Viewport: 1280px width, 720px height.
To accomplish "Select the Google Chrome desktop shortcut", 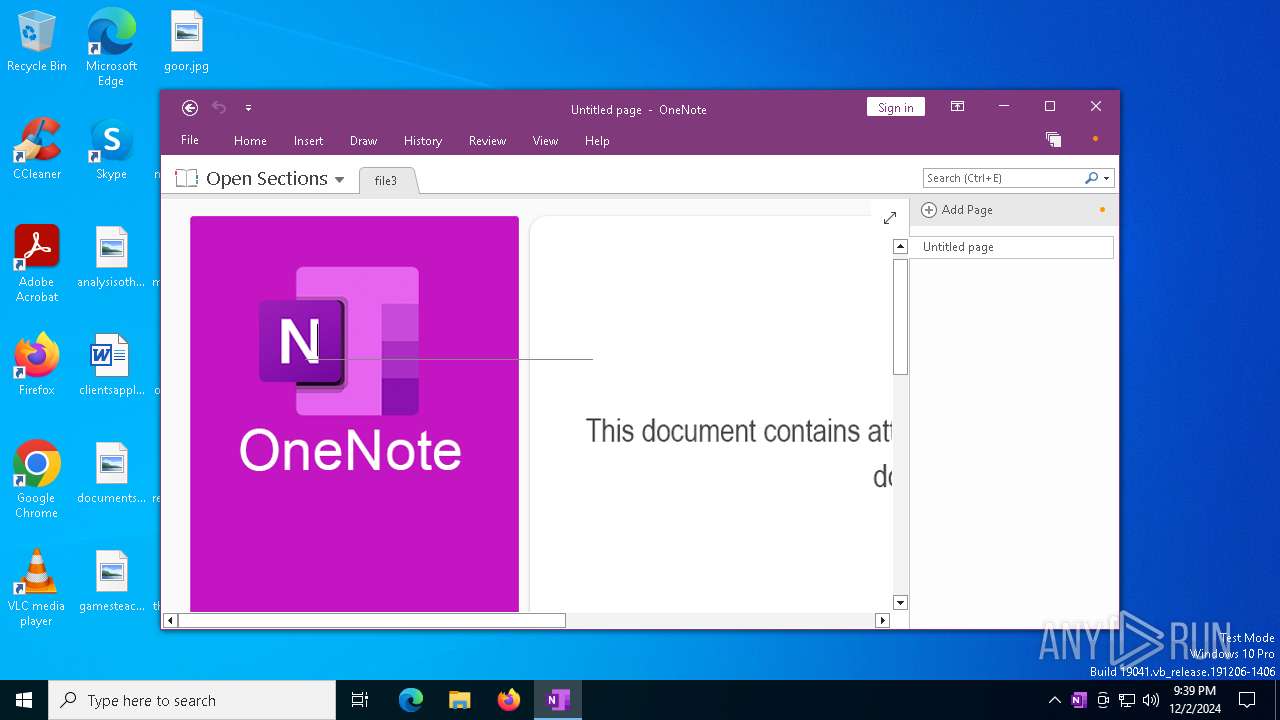I will (x=37, y=480).
